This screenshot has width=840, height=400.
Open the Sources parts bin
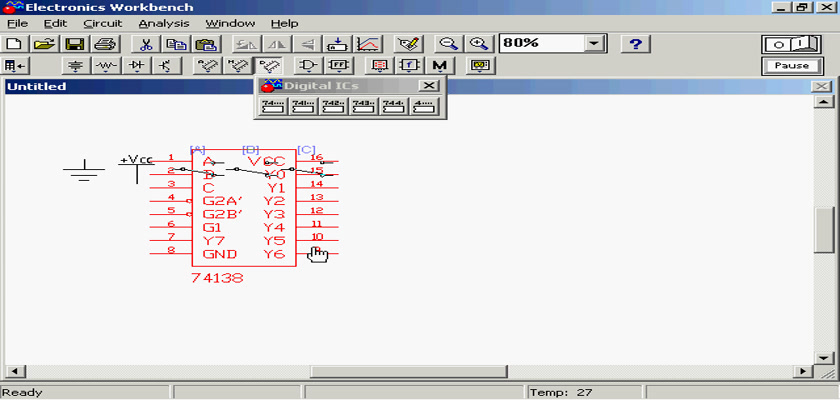click(x=77, y=66)
